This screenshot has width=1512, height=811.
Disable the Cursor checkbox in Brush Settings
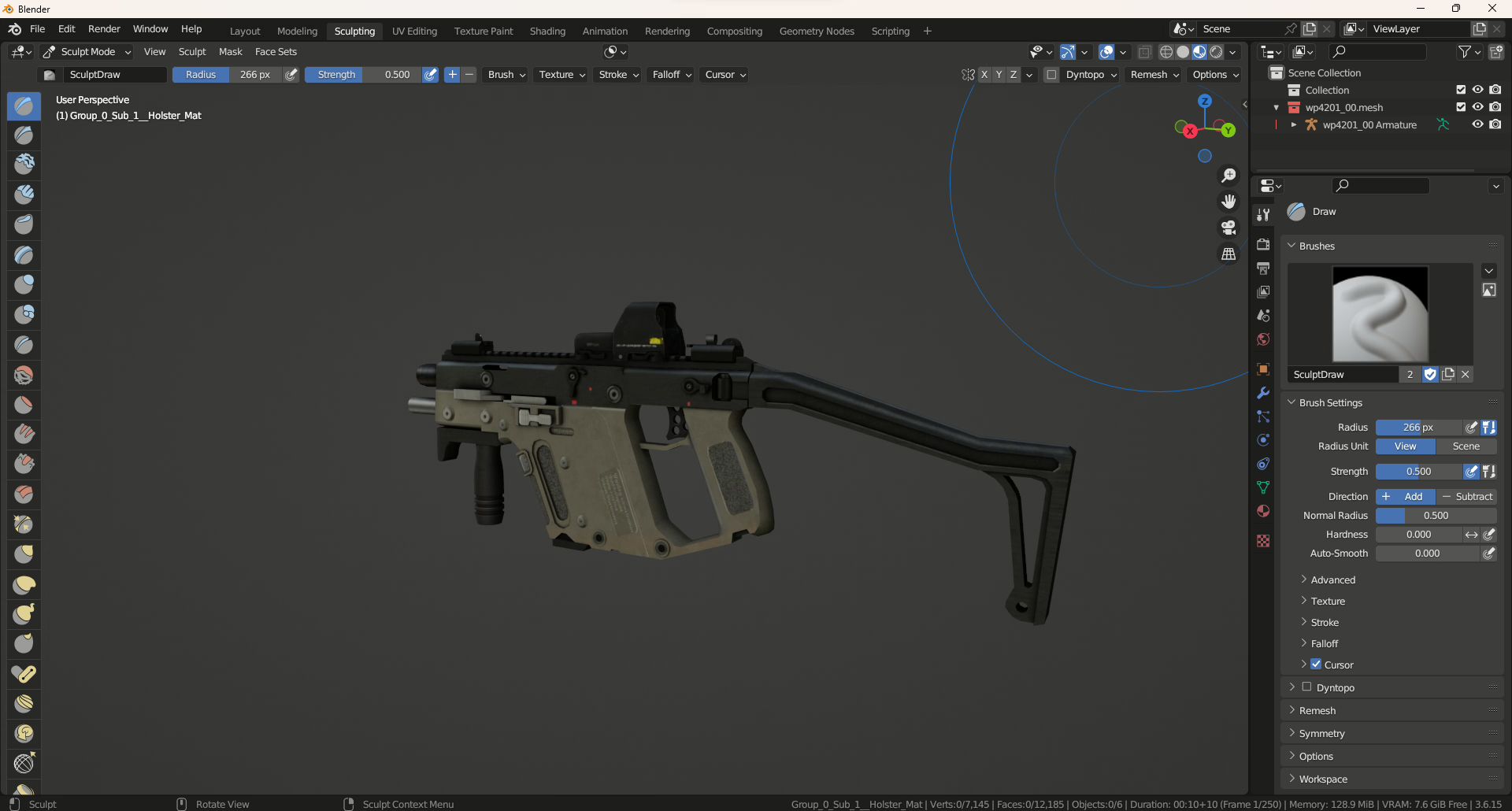1316,665
